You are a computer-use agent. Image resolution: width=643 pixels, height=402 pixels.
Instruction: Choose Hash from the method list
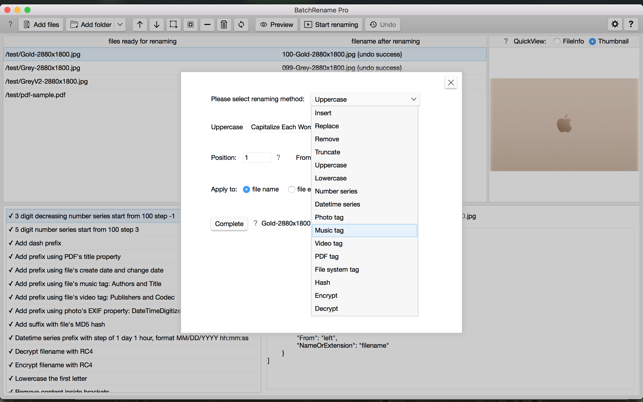click(x=365, y=283)
